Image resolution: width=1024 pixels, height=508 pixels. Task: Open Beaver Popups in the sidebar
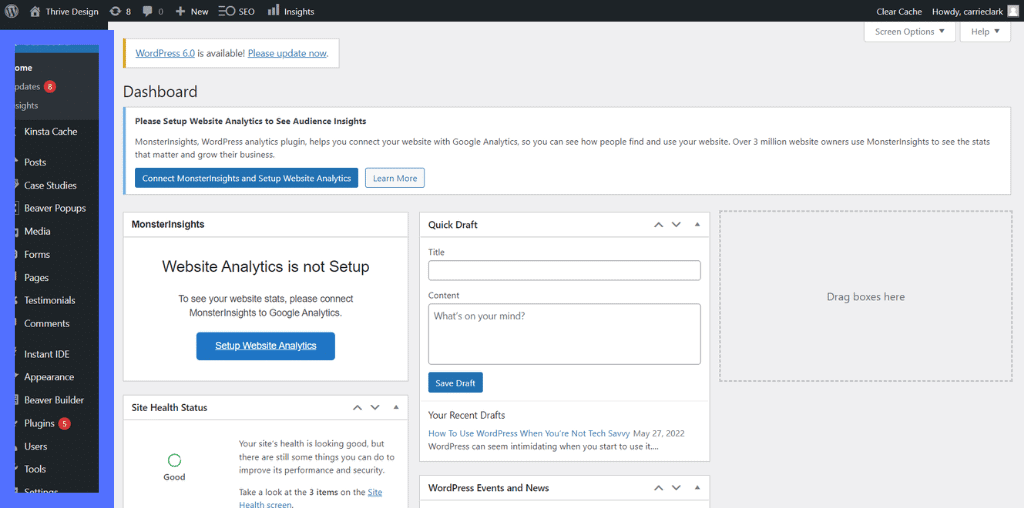coord(56,208)
